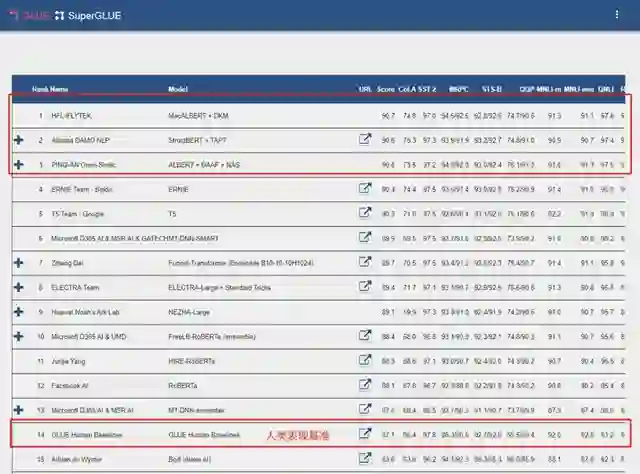The width and height of the screenshot is (640, 474).
Task: Open the URL icon for Facebook AI
Action: point(365,385)
